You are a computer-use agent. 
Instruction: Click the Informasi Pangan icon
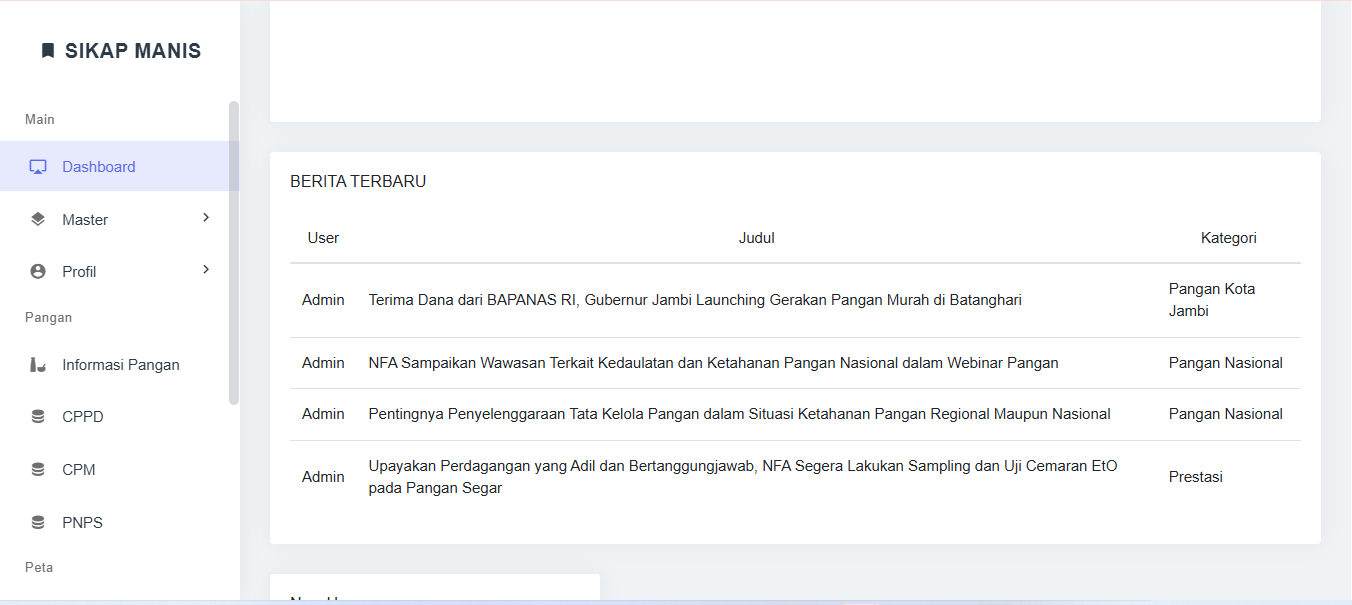[x=38, y=365]
